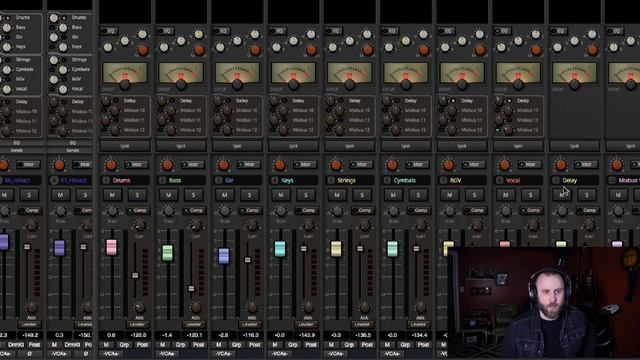Image resolution: width=640 pixels, height=360 pixels.
Task: Enable Comp on the Gtr strip
Action: pyautogui.click(x=251, y=211)
